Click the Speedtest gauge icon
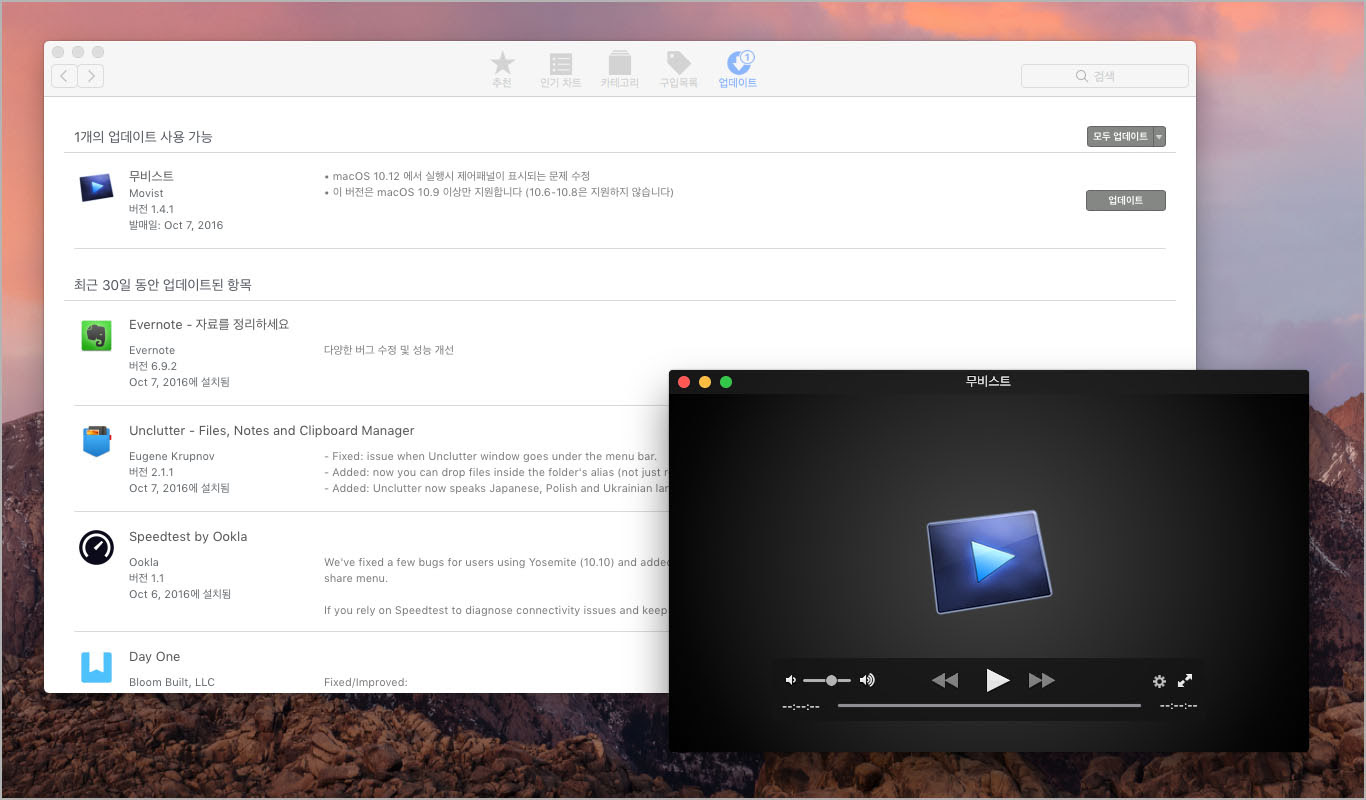The height and width of the screenshot is (800, 1366). point(97,547)
